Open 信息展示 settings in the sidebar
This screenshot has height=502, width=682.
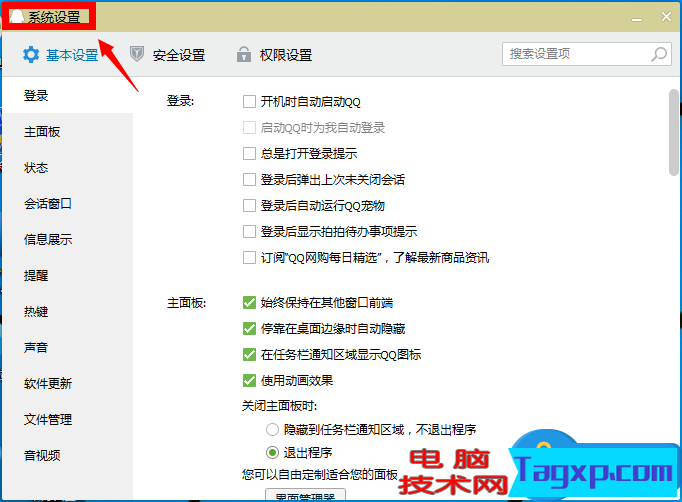(x=67, y=239)
